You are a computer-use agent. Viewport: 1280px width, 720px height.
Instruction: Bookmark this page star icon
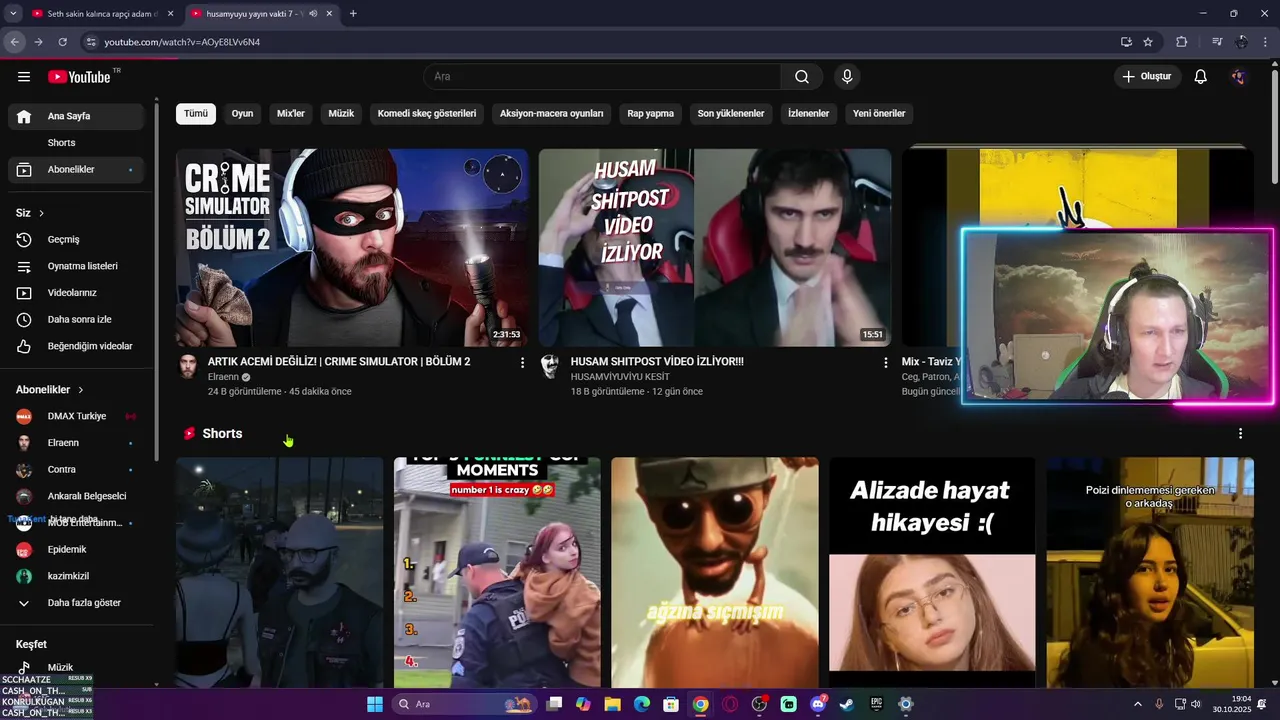click(1148, 42)
